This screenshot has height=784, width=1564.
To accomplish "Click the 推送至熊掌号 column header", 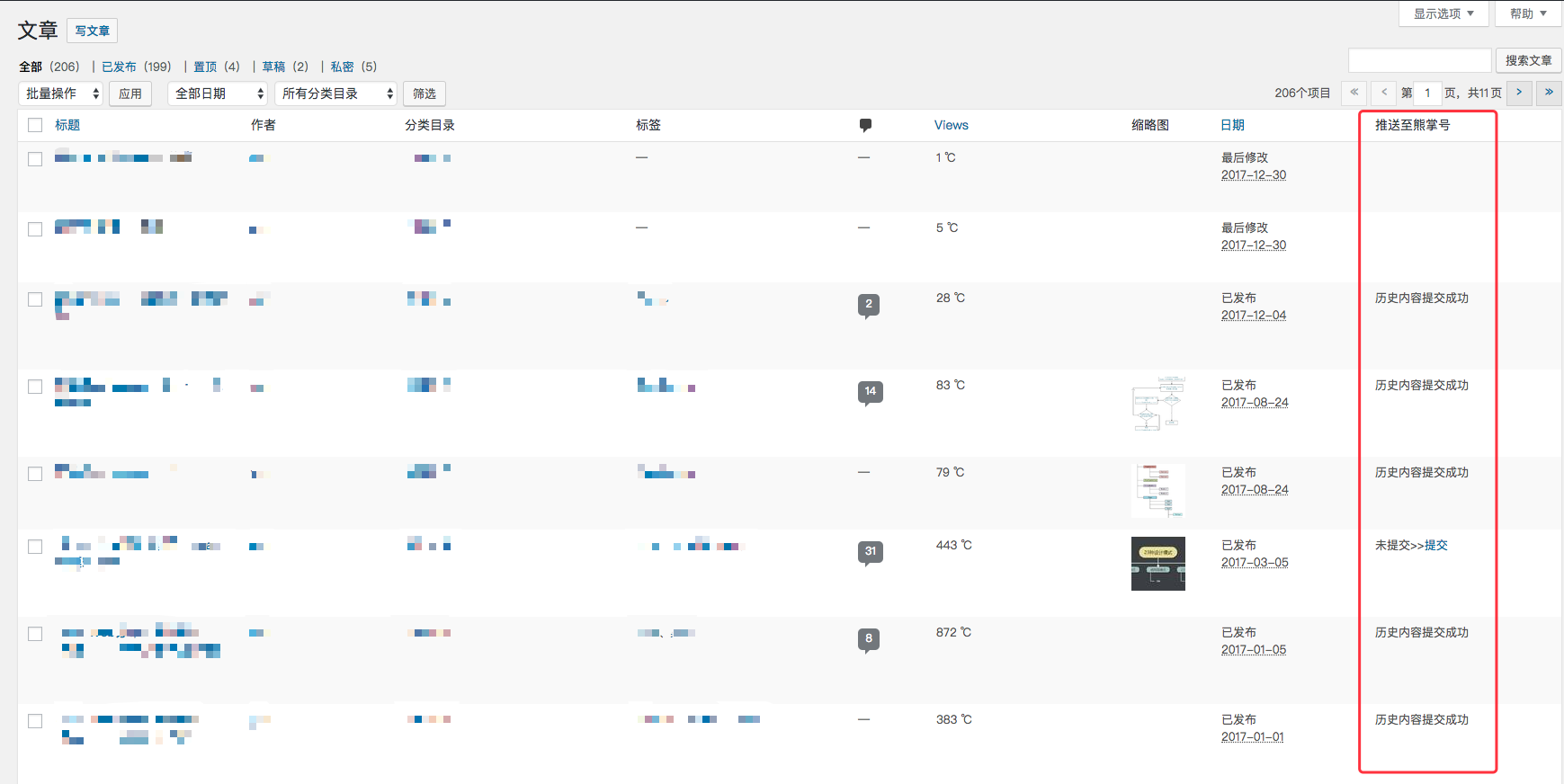I will (1413, 125).
